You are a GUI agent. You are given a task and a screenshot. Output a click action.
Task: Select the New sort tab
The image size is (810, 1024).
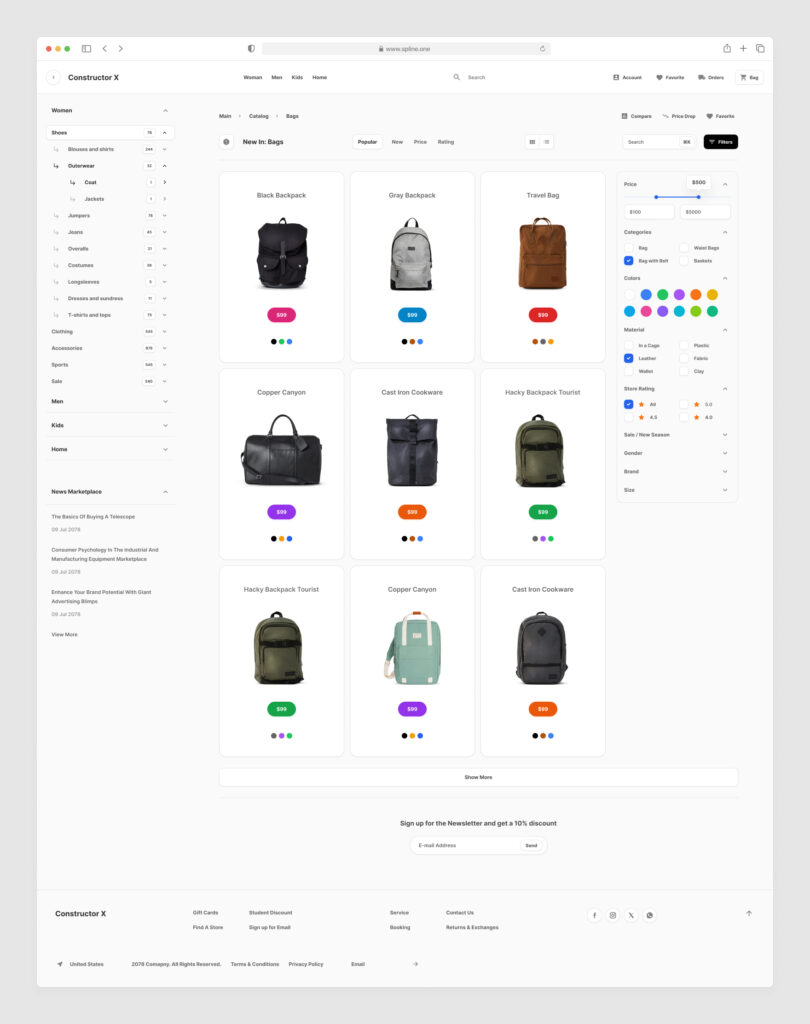[x=397, y=142]
